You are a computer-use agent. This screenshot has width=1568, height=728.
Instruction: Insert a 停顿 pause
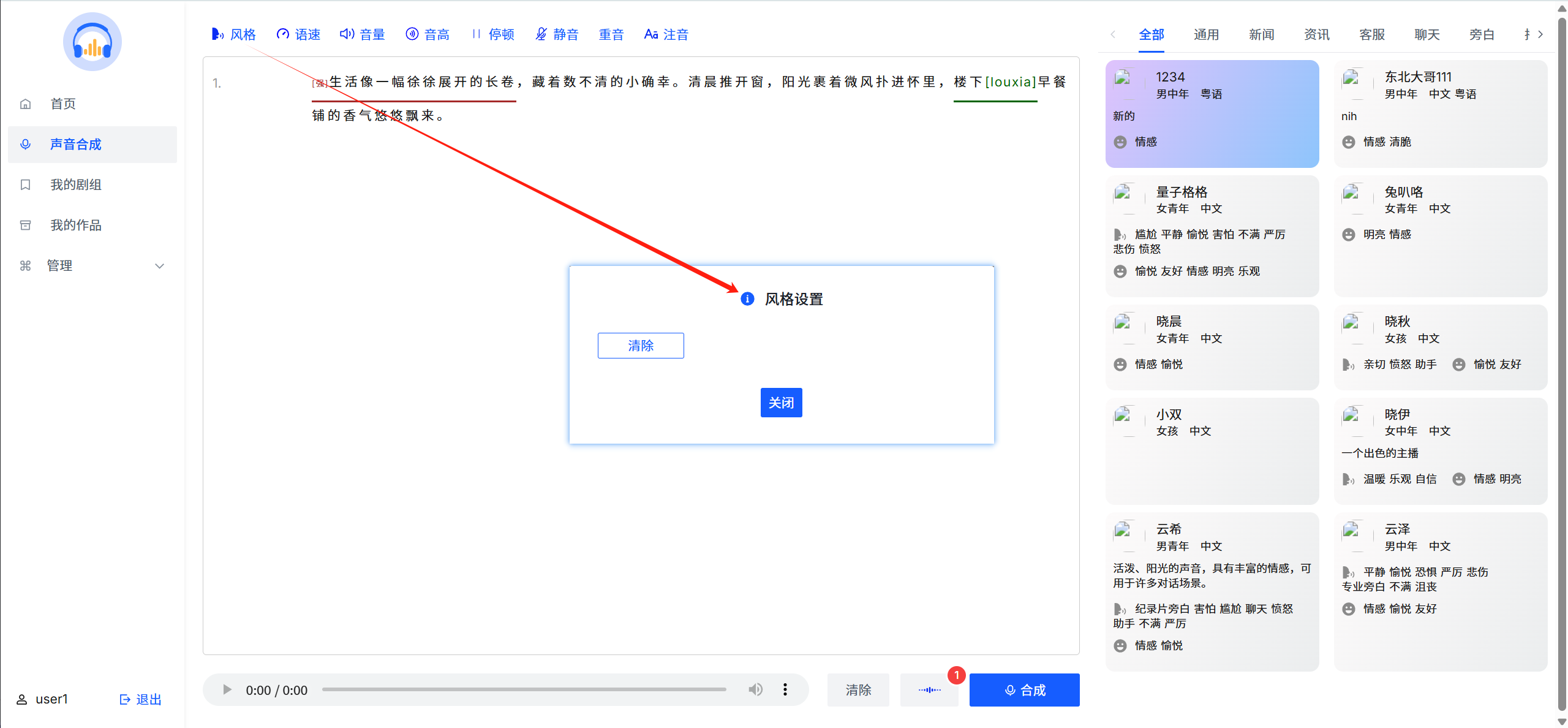(x=492, y=34)
